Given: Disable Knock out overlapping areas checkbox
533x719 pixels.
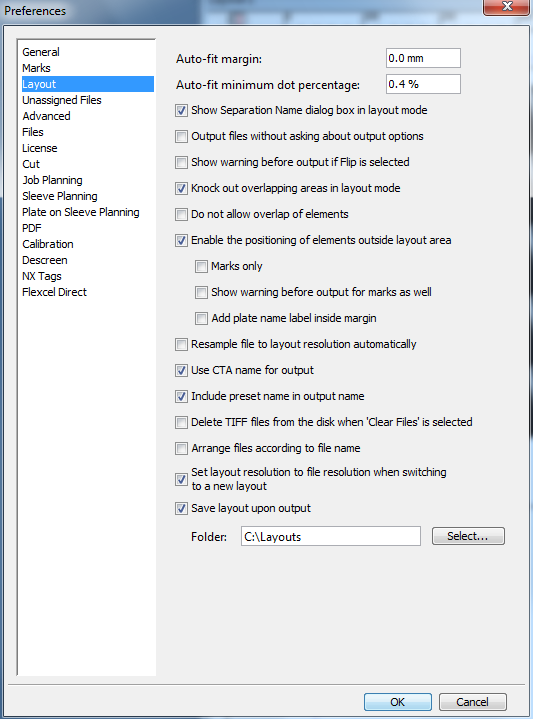Looking at the screenshot, I should pos(181,188).
